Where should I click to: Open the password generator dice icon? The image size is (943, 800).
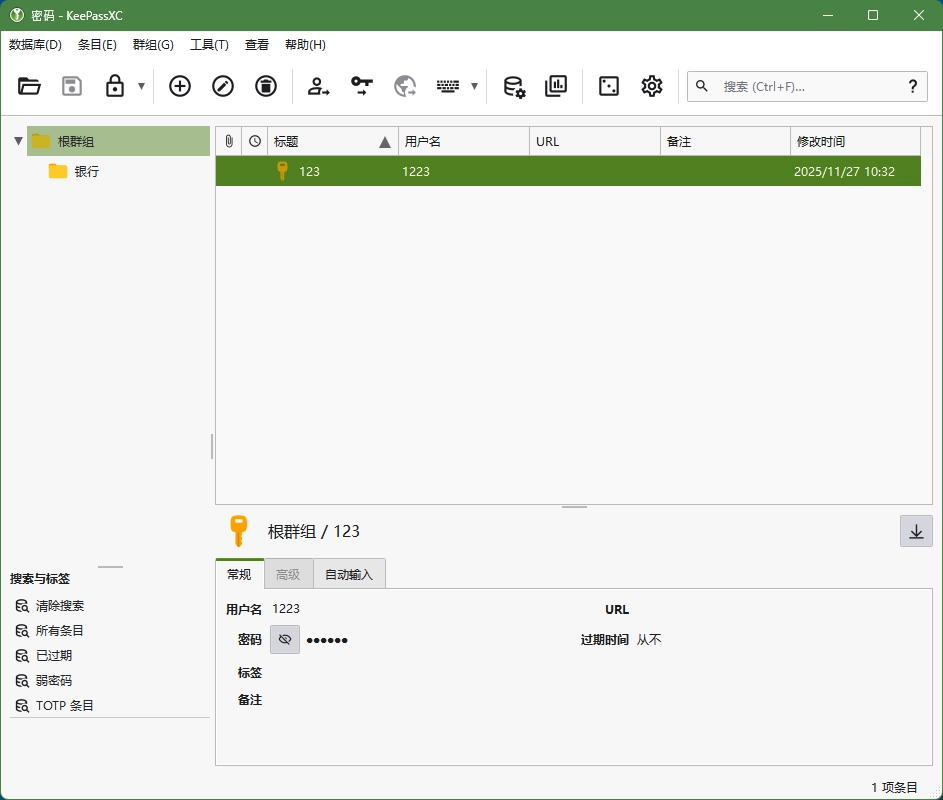click(609, 86)
